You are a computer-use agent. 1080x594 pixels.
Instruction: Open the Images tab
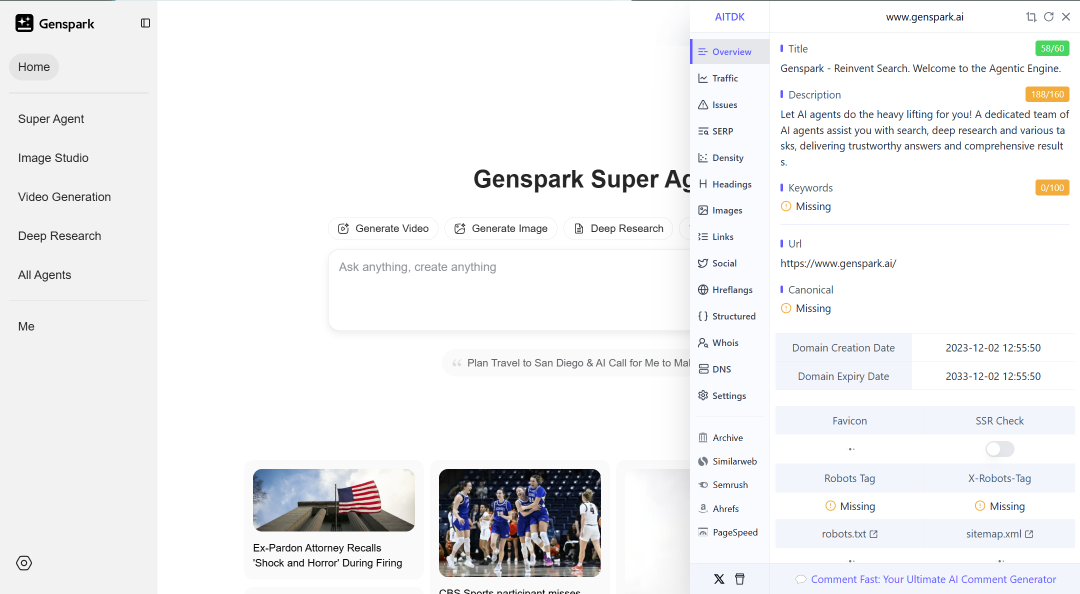(729, 210)
